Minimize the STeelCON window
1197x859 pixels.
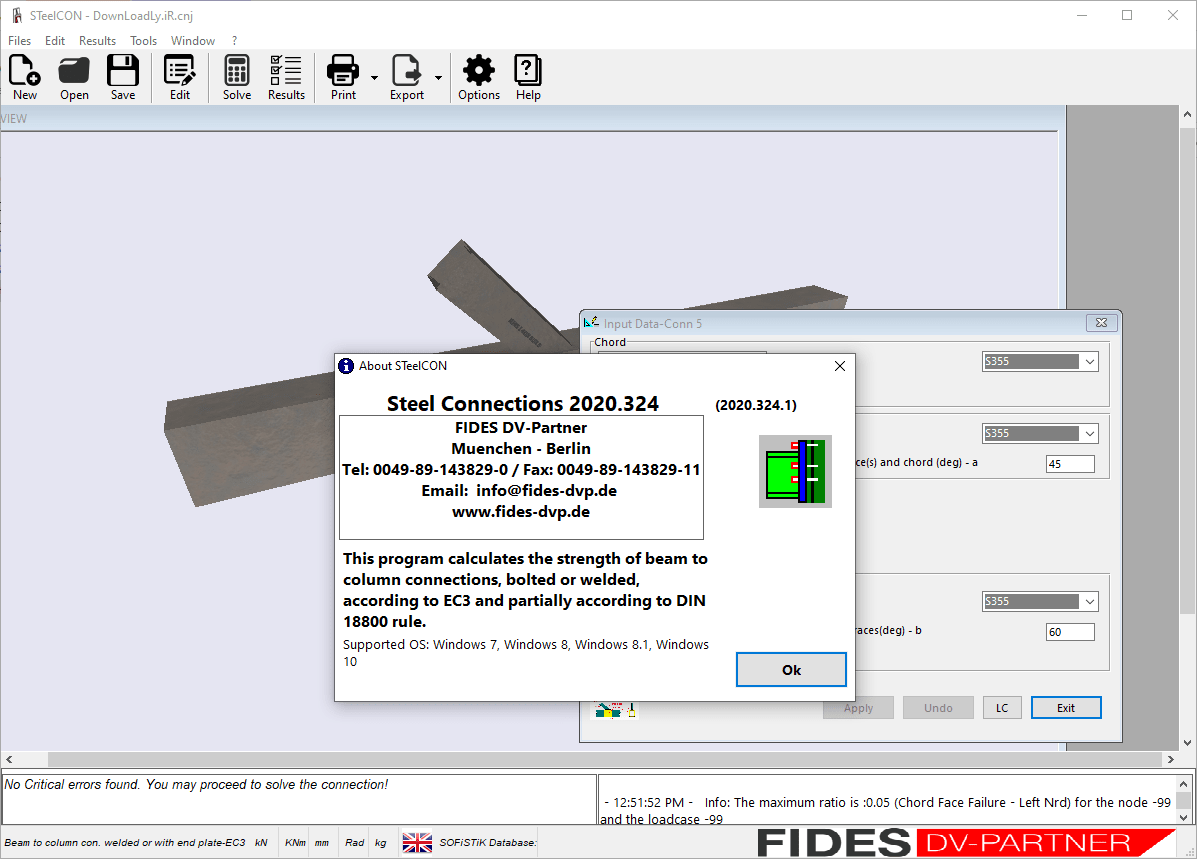point(1082,15)
